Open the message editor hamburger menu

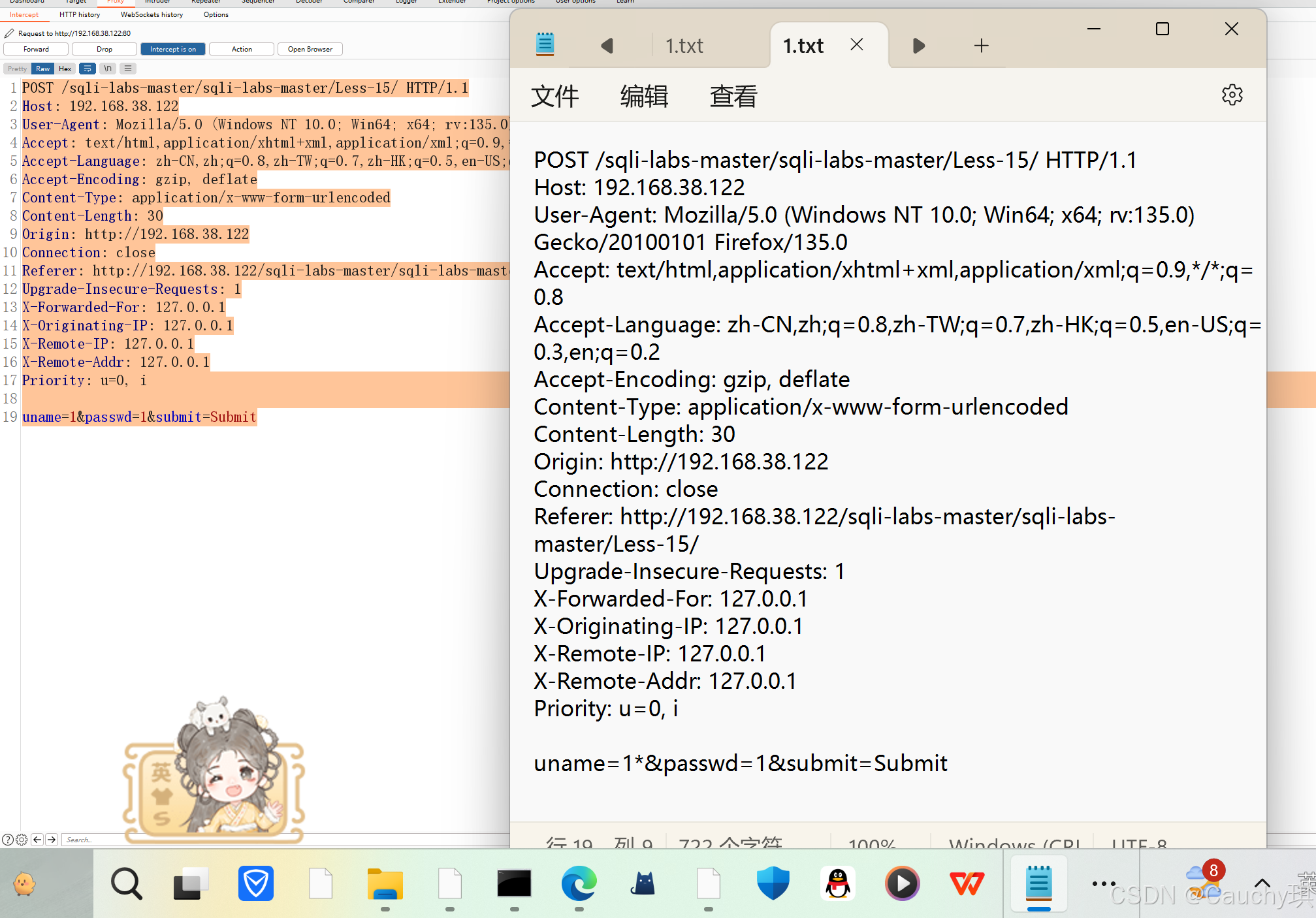pos(128,69)
